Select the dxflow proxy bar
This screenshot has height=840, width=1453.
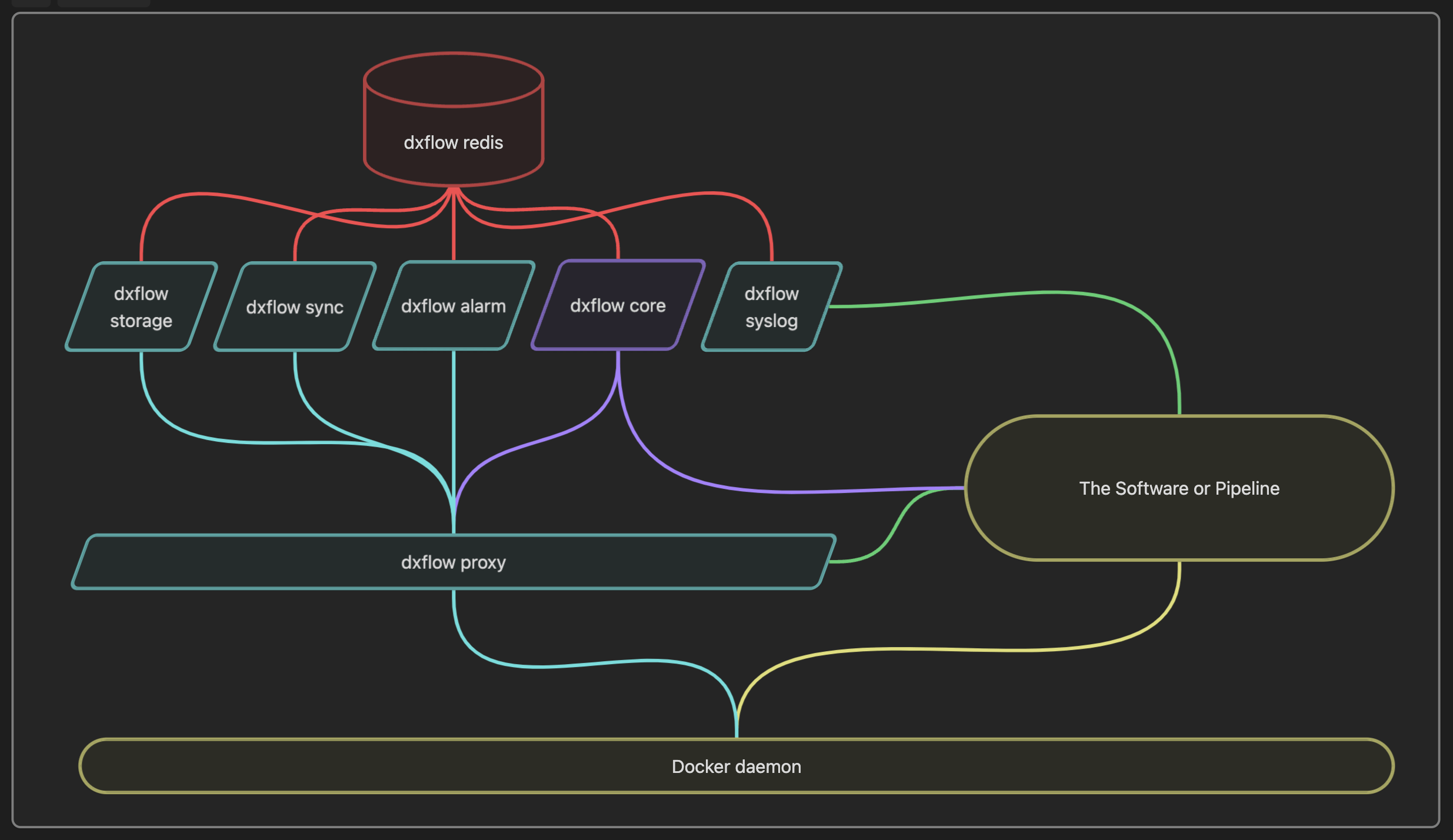tap(454, 562)
